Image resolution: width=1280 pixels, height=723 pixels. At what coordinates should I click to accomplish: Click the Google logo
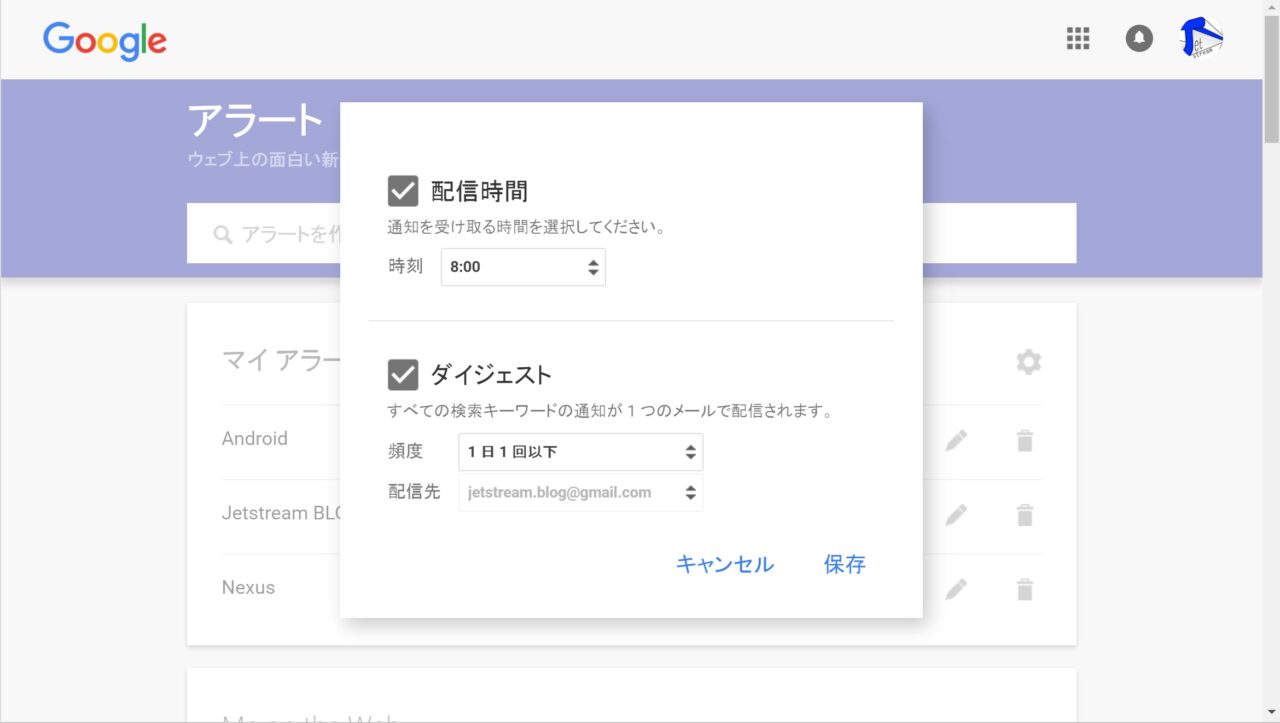click(105, 41)
